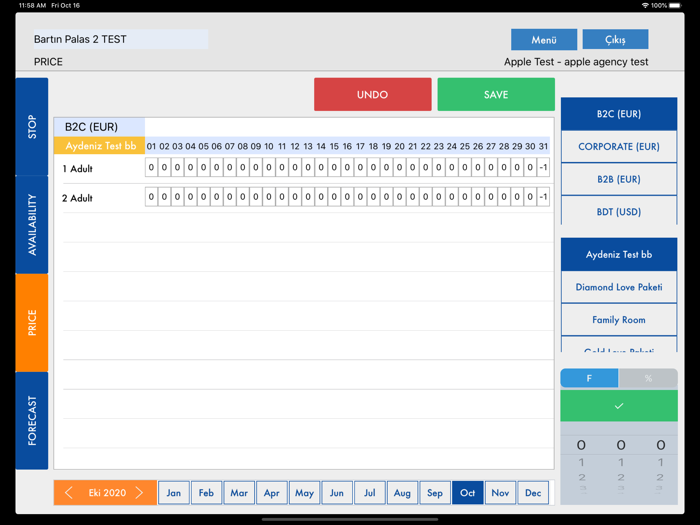Image resolution: width=700 pixels, height=525 pixels.
Task: Tap 2 Adult price cell for day 25
Action: click(x=465, y=197)
